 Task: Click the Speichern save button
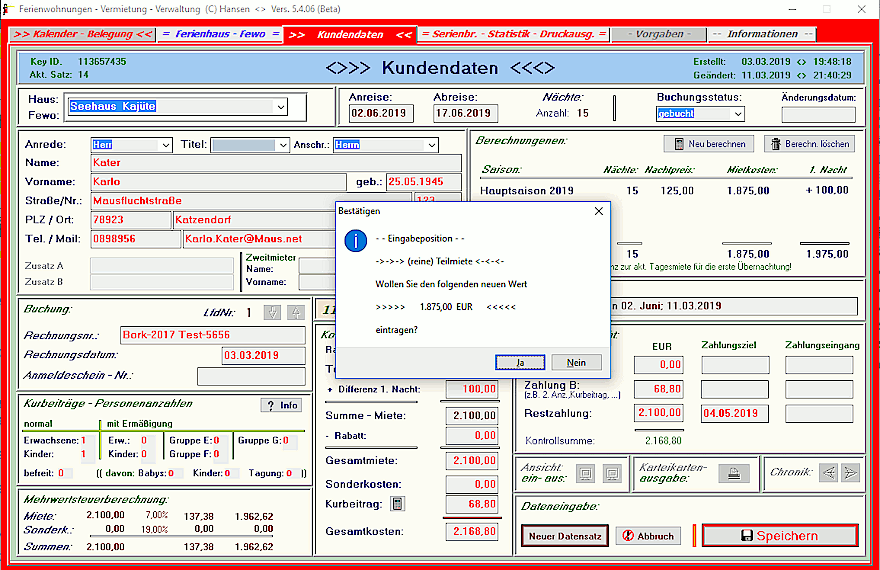(779, 535)
